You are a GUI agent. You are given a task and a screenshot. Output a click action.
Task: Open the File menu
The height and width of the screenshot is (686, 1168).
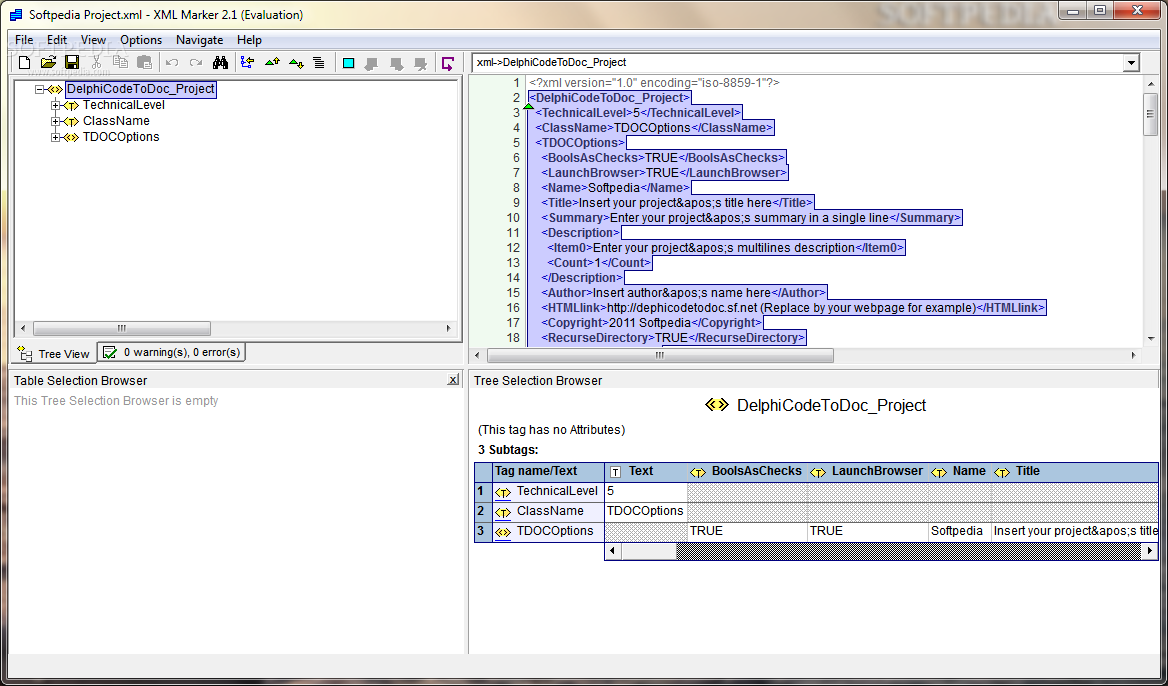[24, 40]
